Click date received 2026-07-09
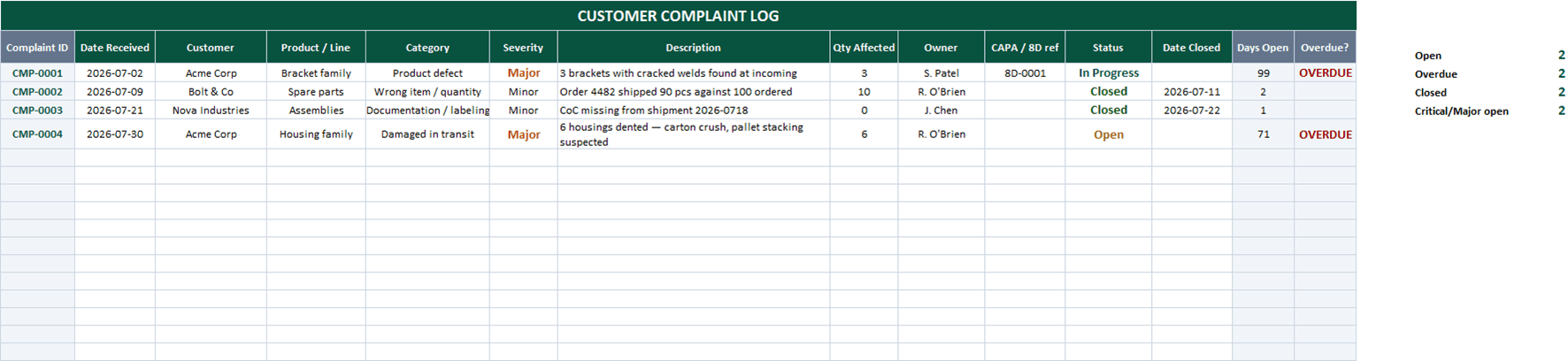1568x361 pixels. (x=115, y=92)
